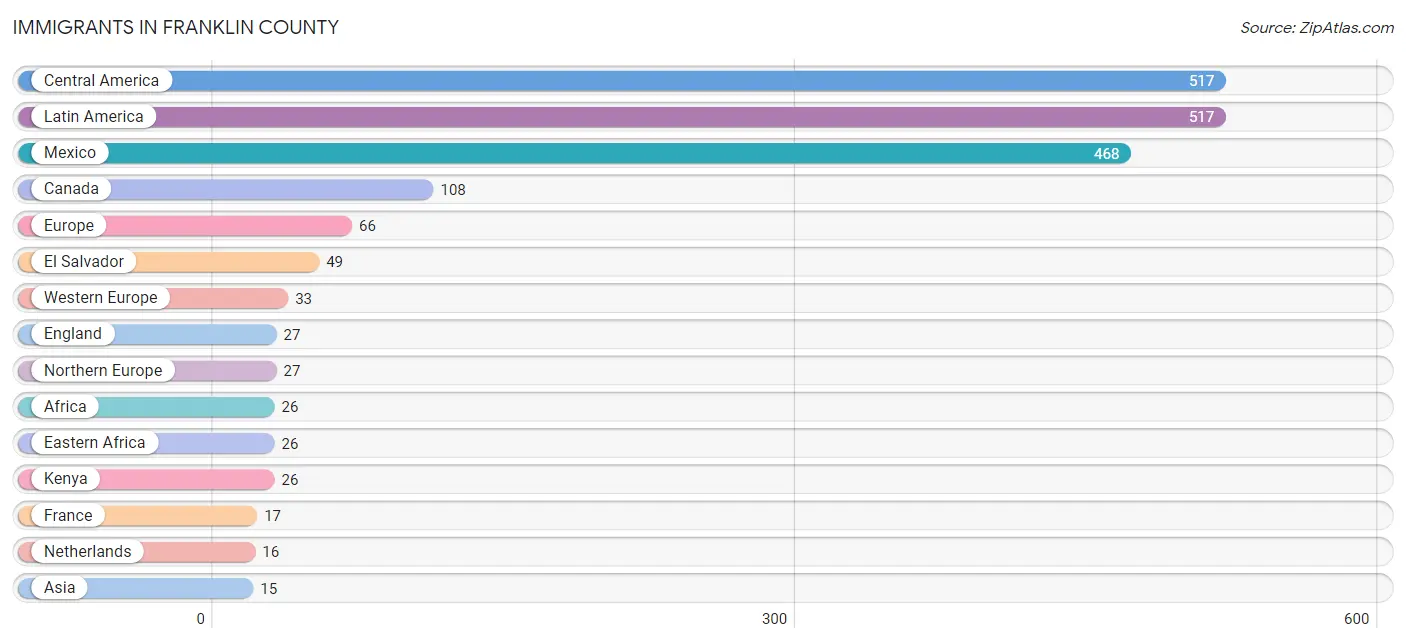Click the 468 value on Mexico bar

tap(1107, 154)
